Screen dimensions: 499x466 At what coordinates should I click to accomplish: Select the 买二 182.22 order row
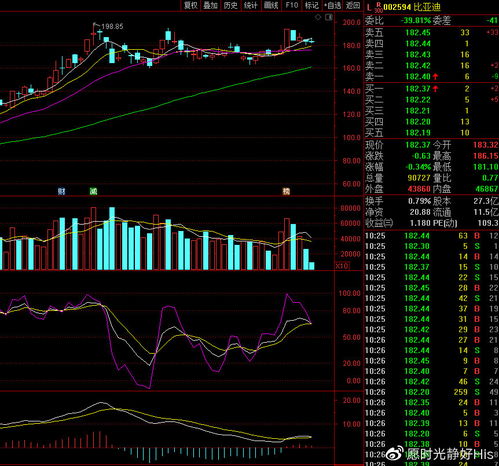click(431, 100)
